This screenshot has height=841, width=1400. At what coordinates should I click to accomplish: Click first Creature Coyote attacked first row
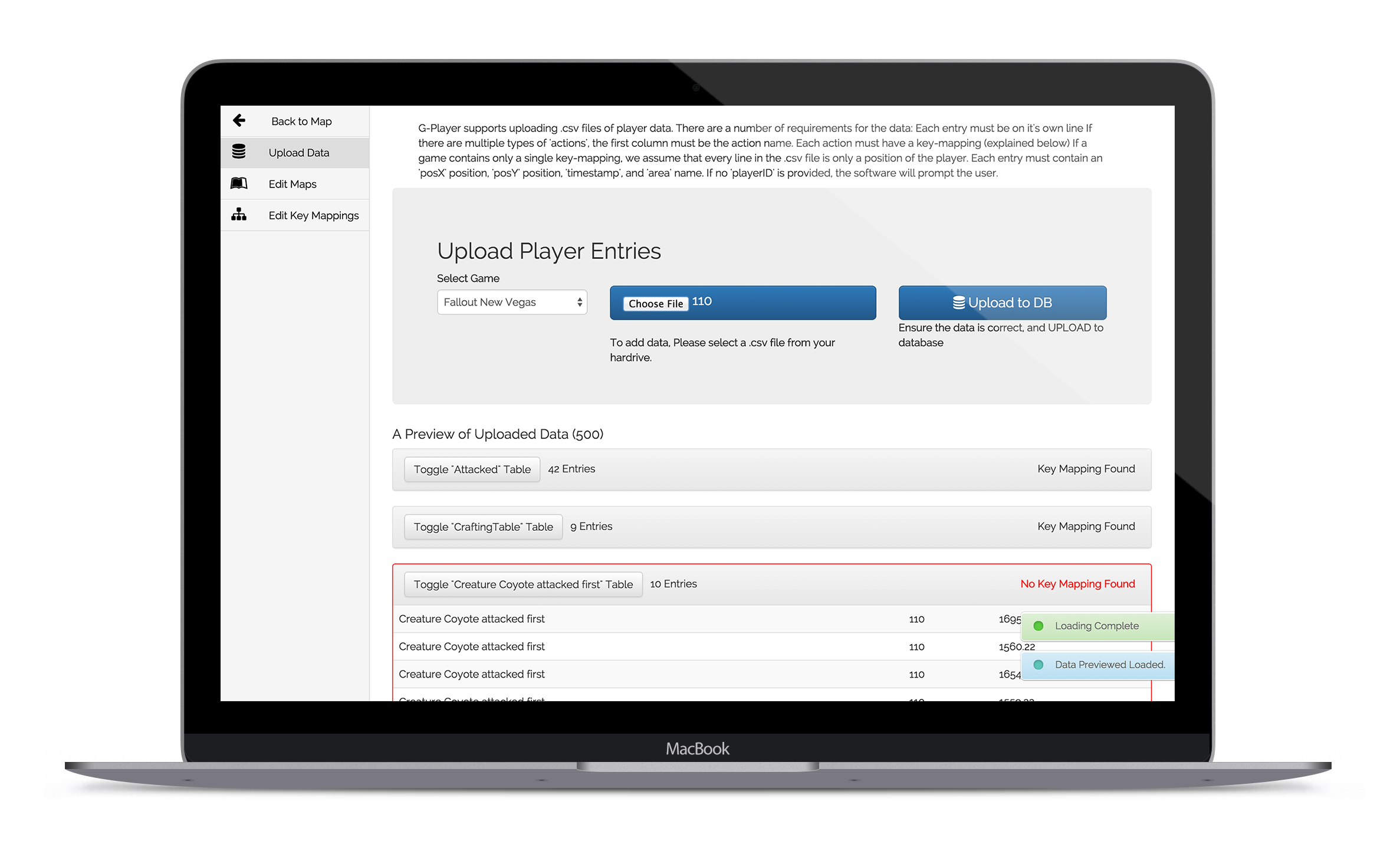point(472,619)
